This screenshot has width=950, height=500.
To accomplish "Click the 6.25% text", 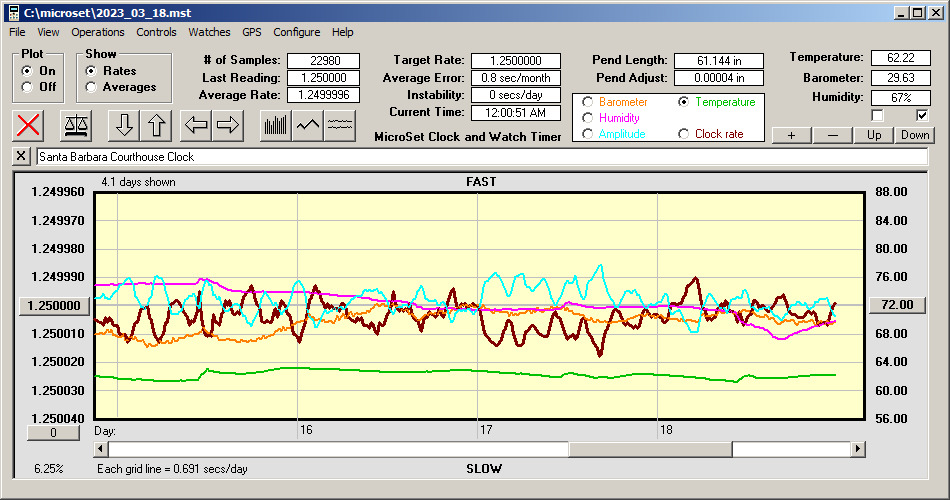I will [48, 468].
